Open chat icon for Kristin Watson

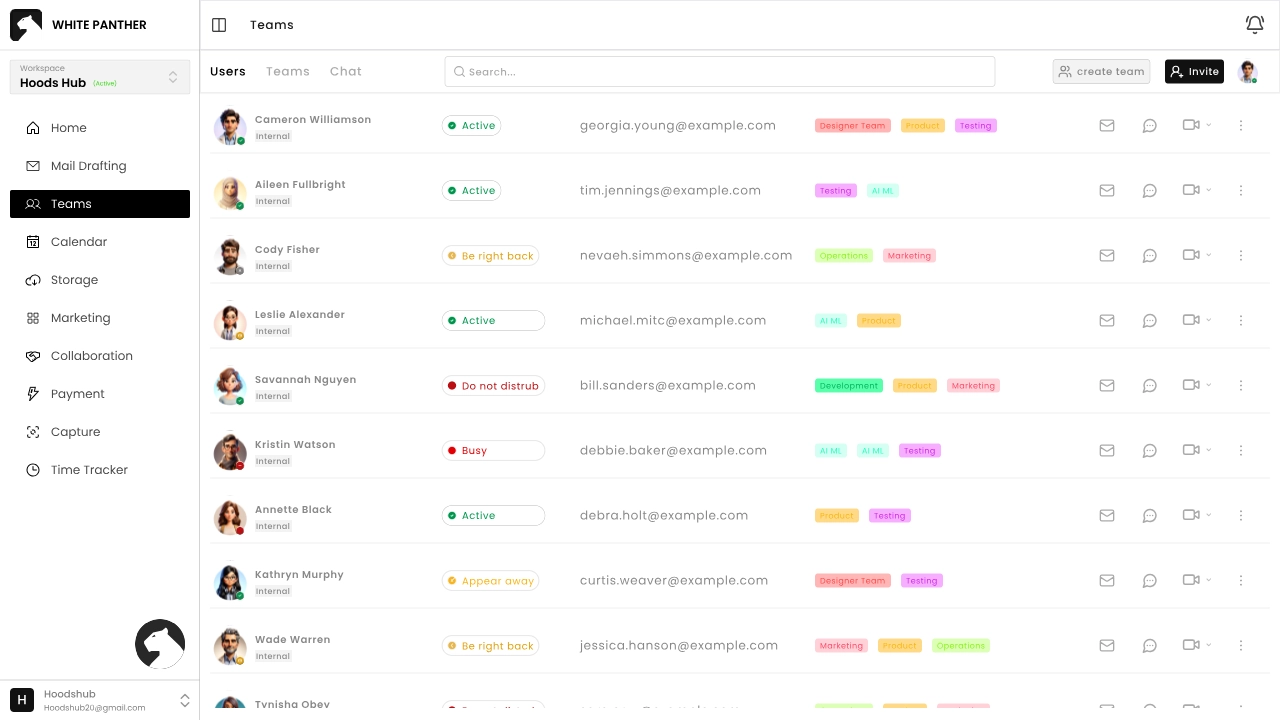click(x=1150, y=451)
